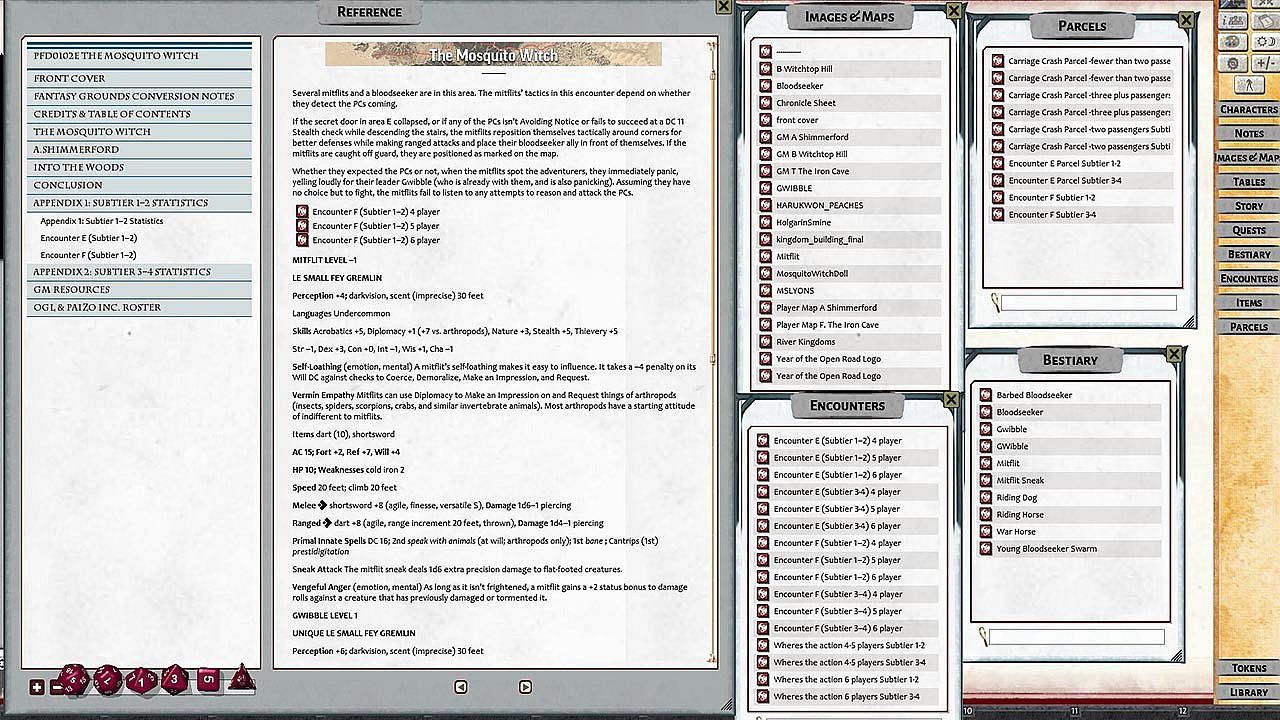The image size is (1280, 720).
Task: Click the link icon beside MosquitoWitchDoll
Action: click(765, 273)
